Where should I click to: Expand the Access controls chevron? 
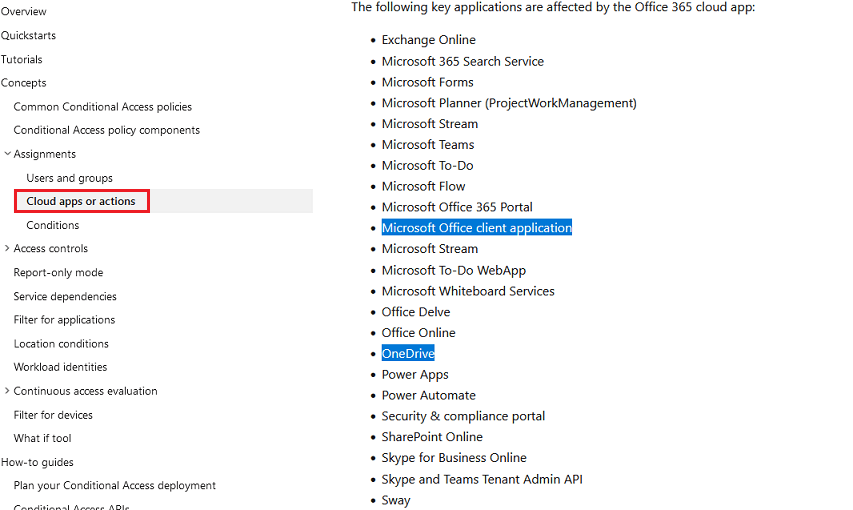7,248
